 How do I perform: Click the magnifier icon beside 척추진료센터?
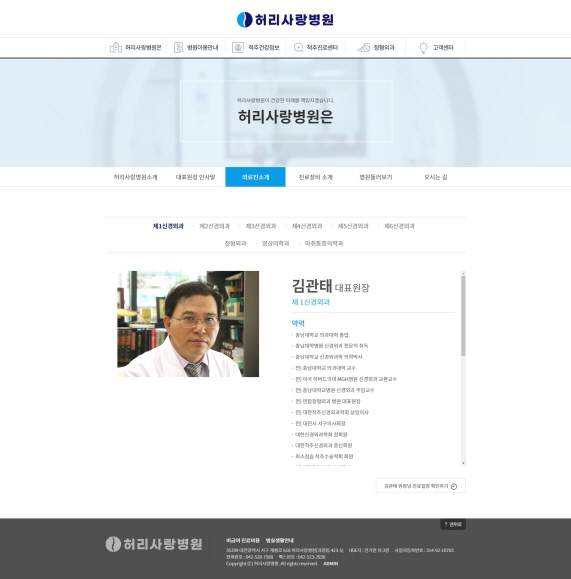pyautogui.click(x=298, y=47)
